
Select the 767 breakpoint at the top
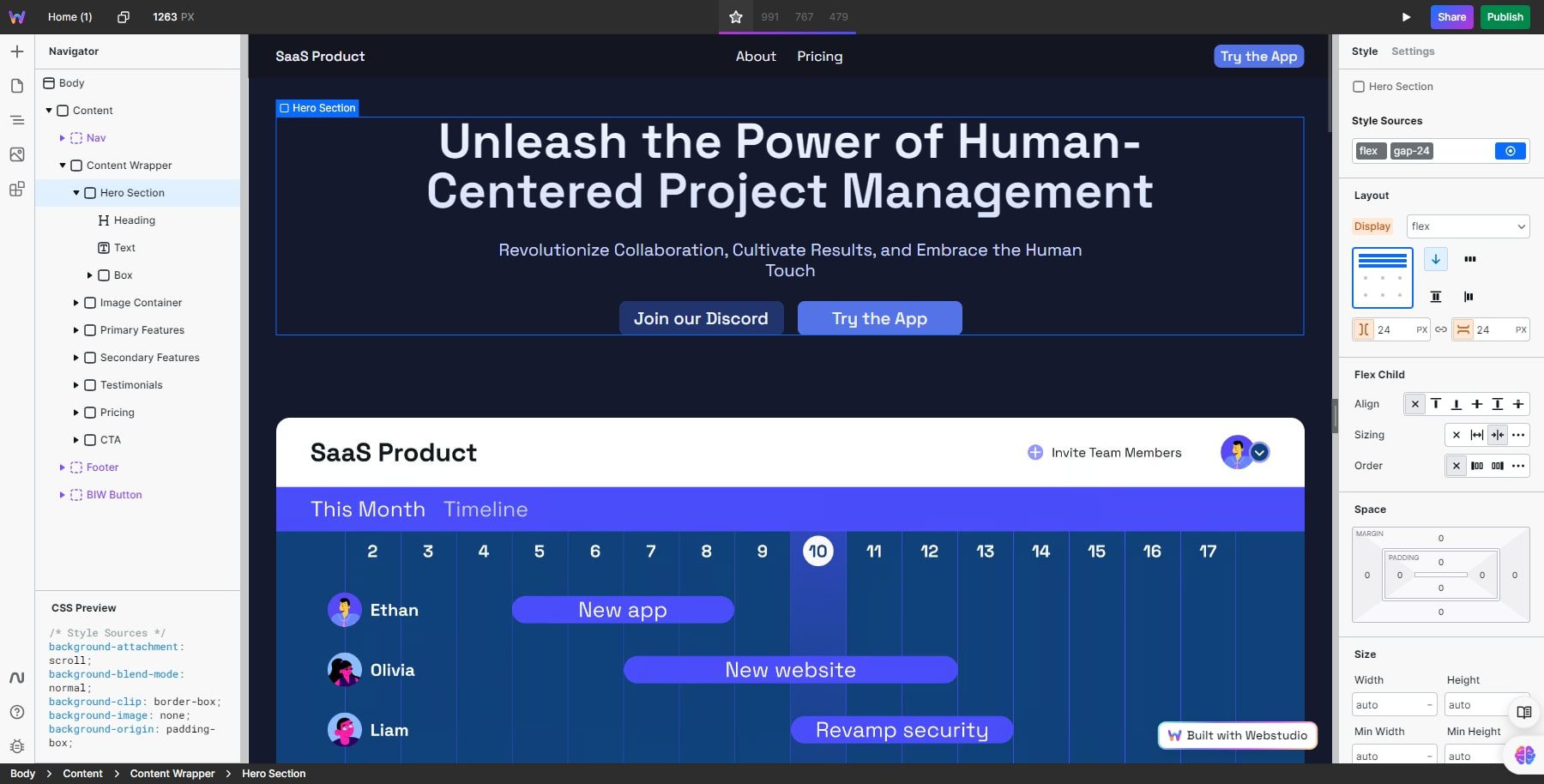804,16
